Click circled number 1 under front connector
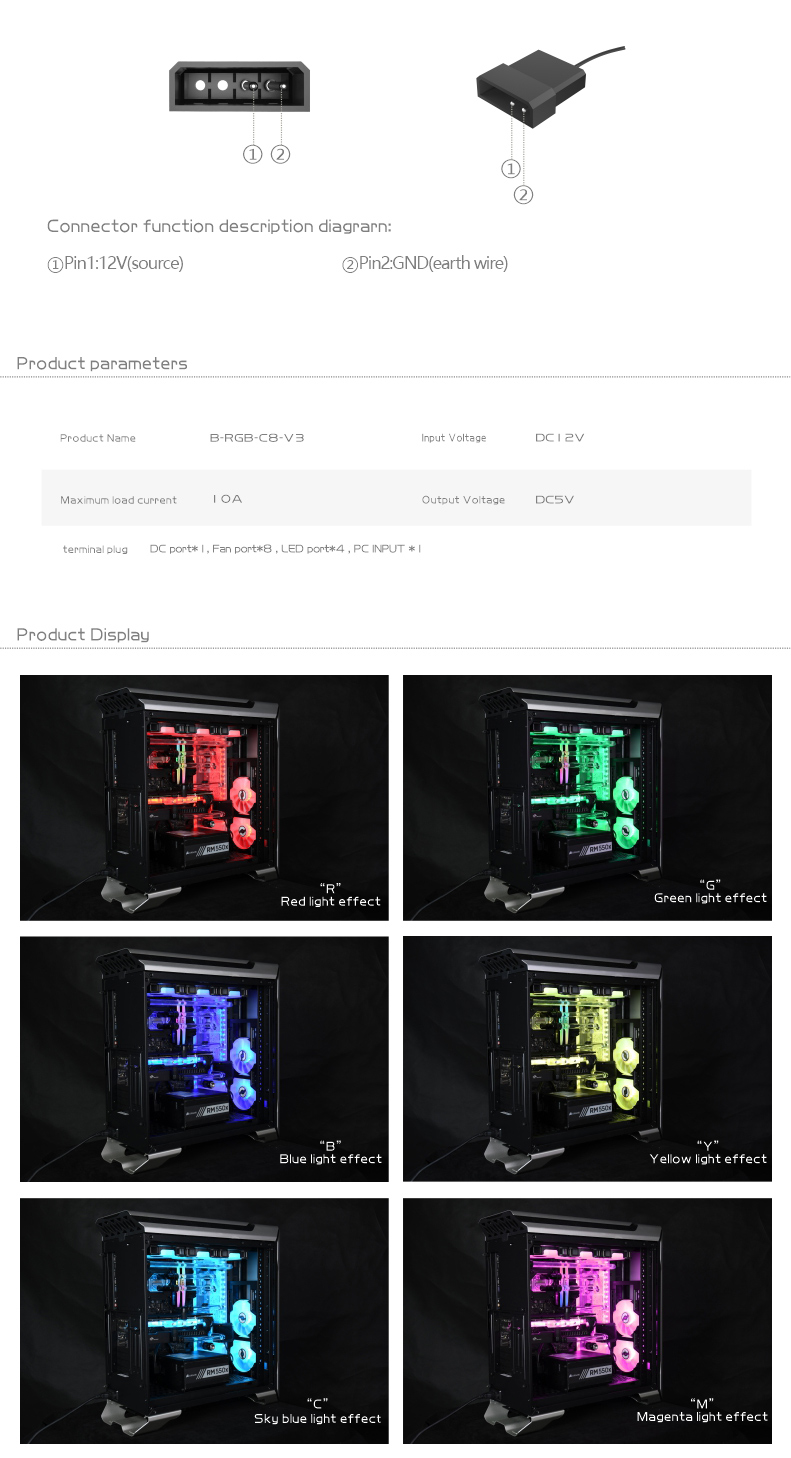791x1458 pixels. tap(253, 154)
